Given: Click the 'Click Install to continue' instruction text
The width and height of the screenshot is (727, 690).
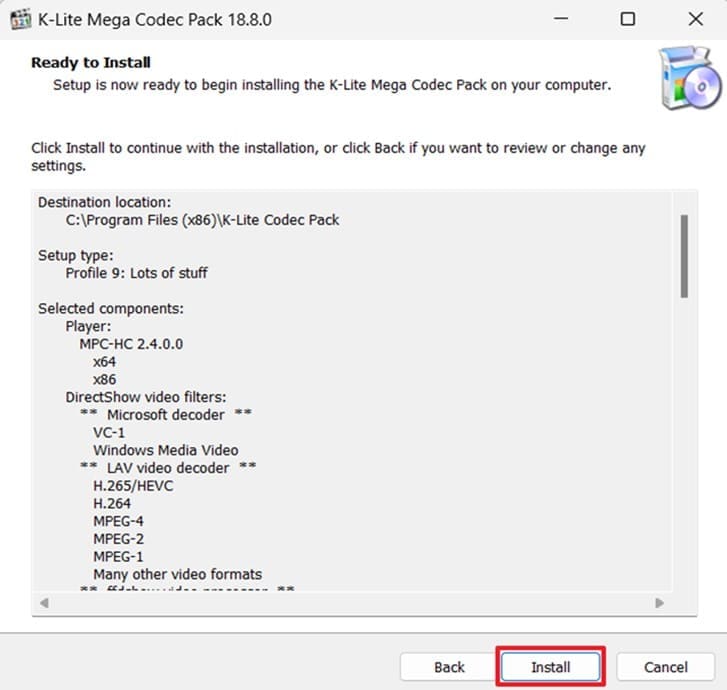Looking at the screenshot, I should click(x=338, y=157).
